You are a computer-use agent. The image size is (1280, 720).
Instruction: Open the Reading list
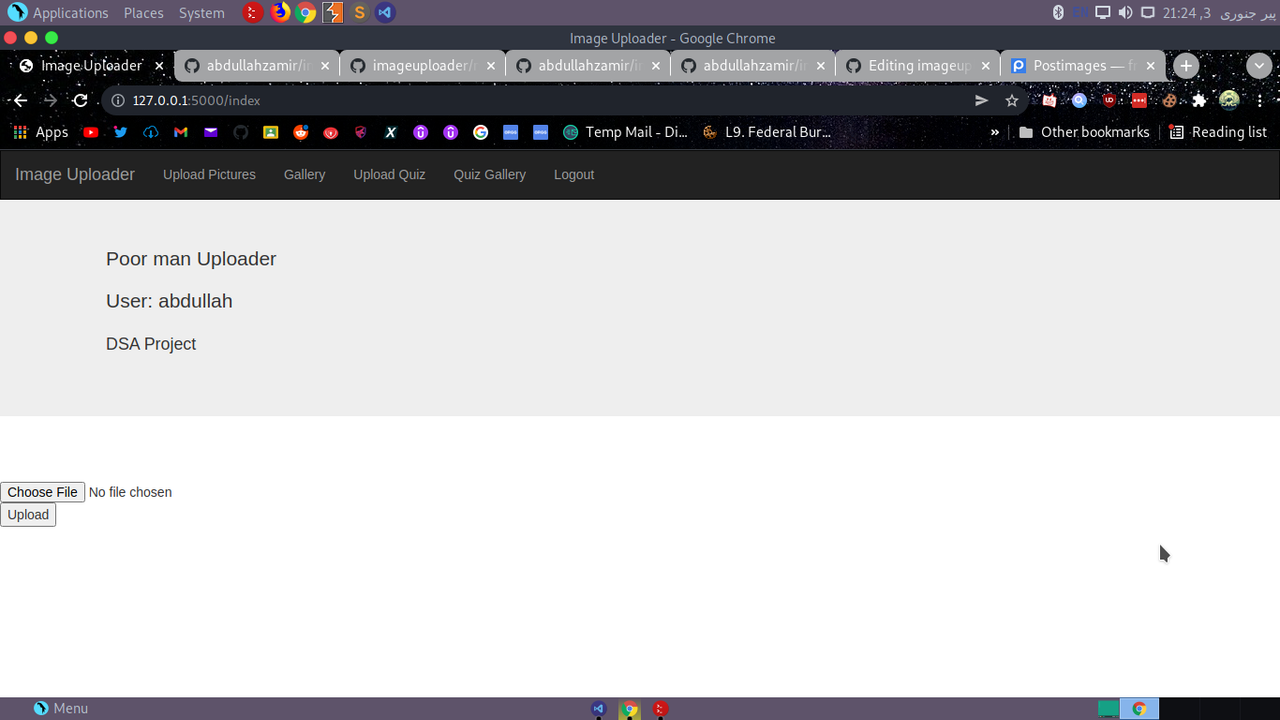pos(1218,132)
